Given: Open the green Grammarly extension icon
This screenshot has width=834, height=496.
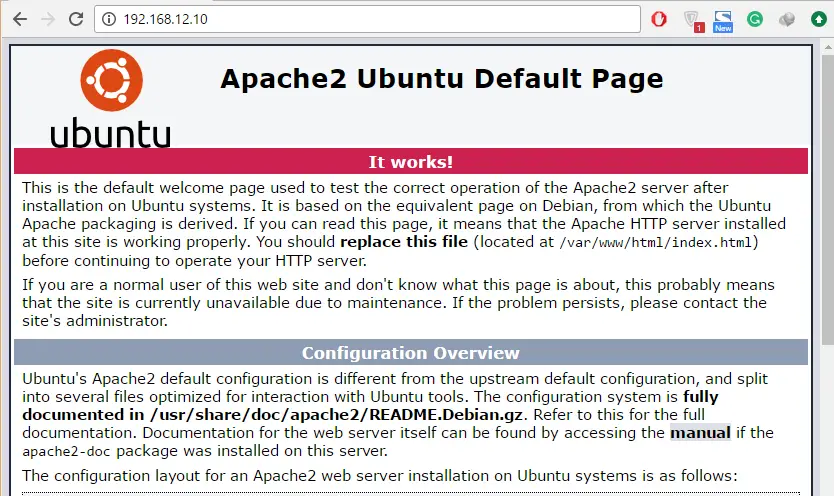Looking at the screenshot, I should [x=755, y=20].
